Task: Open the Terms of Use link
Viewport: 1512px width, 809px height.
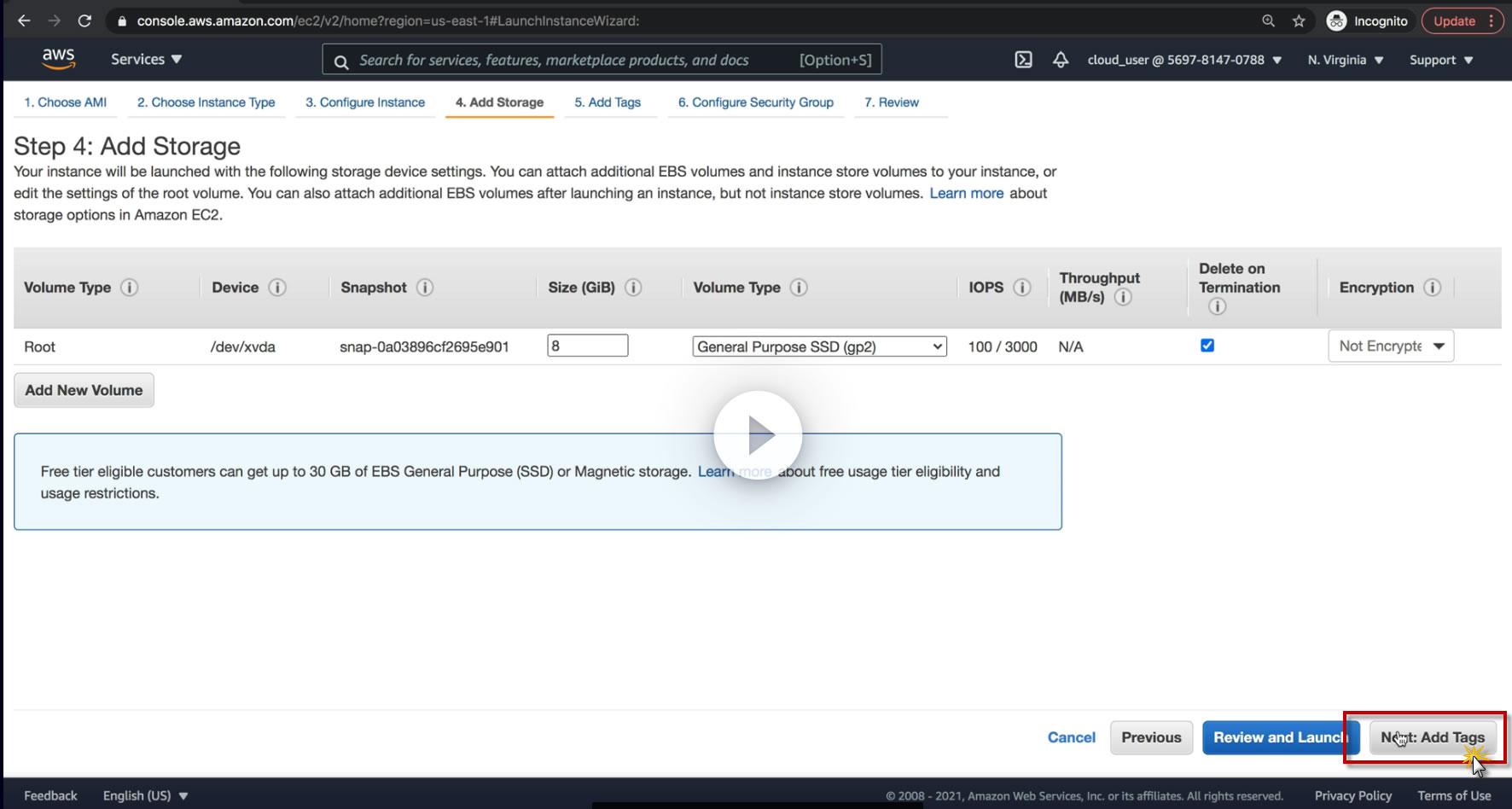Action: click(1454, 795)
